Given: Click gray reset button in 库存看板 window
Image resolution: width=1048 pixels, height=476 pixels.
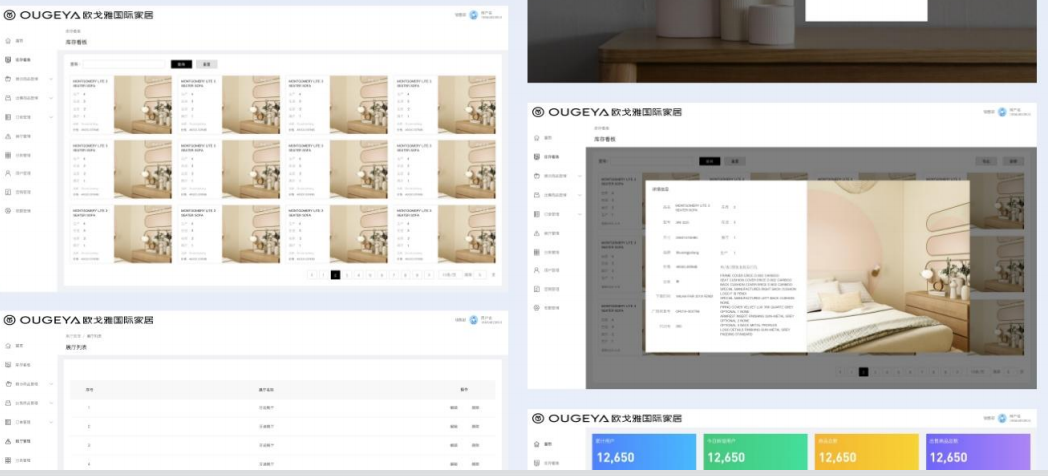Looking at the screenshot, I should pos(207,64).
